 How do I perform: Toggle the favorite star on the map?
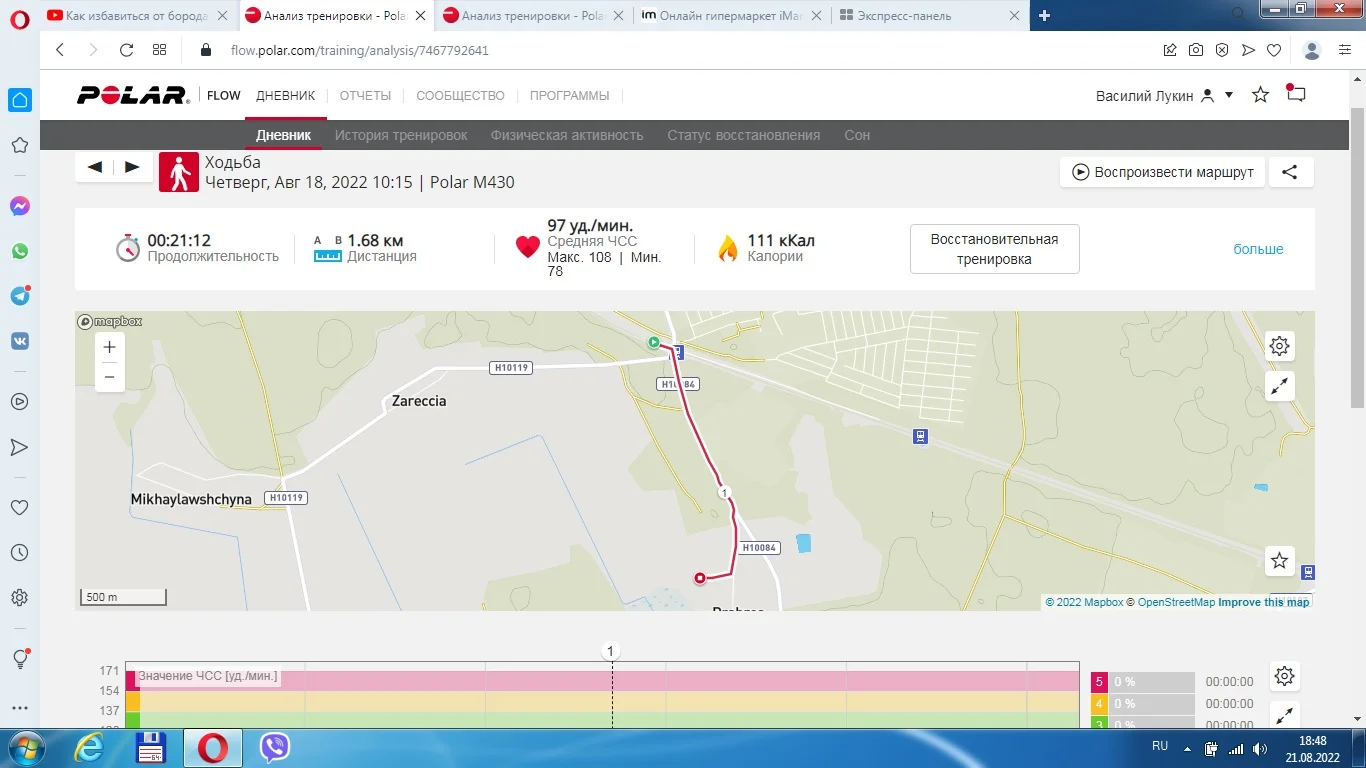(x=1280, y=561)
